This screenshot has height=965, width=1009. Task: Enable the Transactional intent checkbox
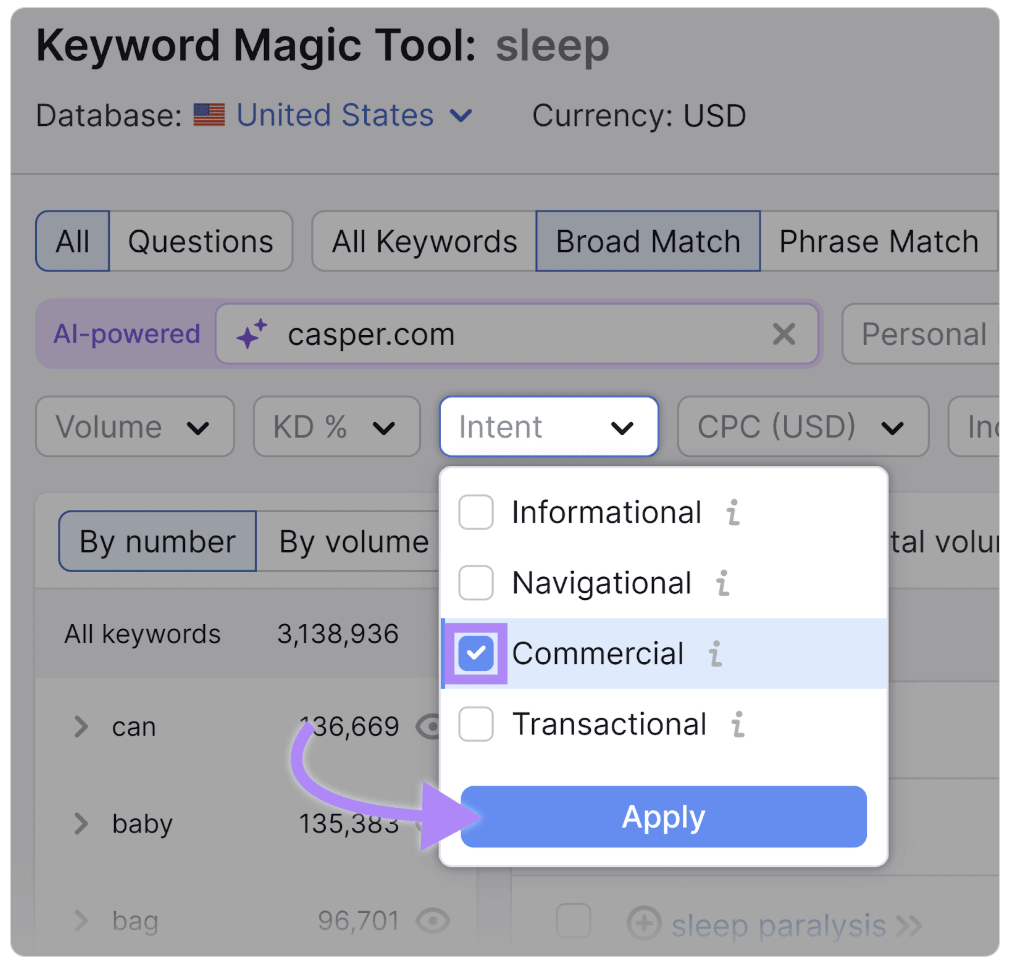click(476, 725)
